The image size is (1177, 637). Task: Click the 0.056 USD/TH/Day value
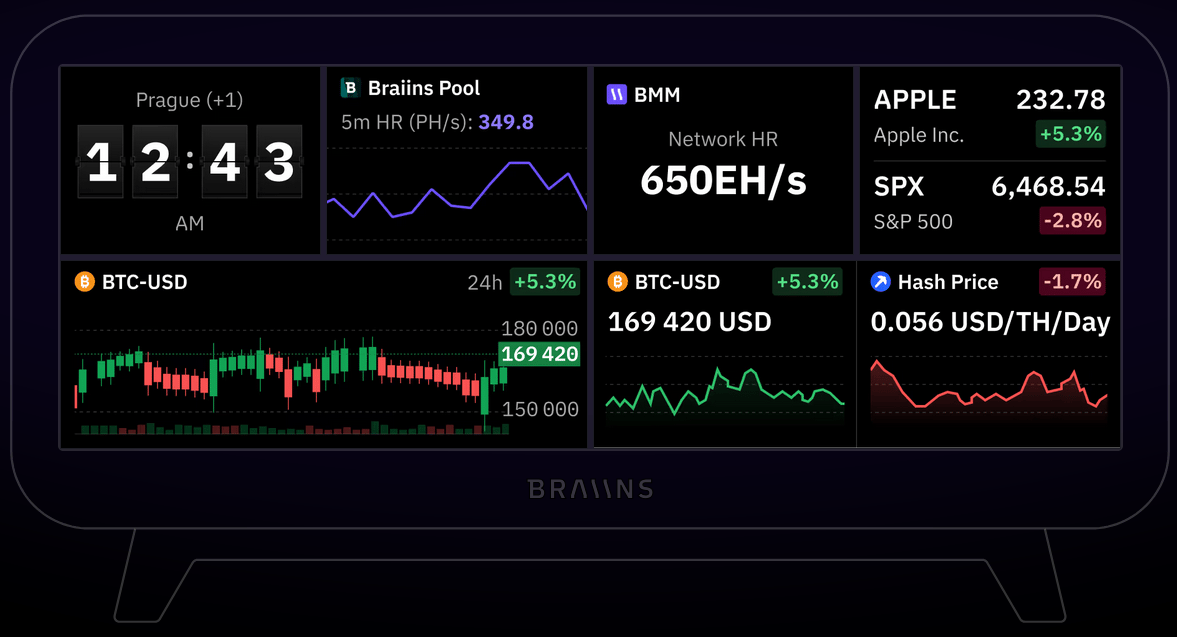[x=990, y=323]
